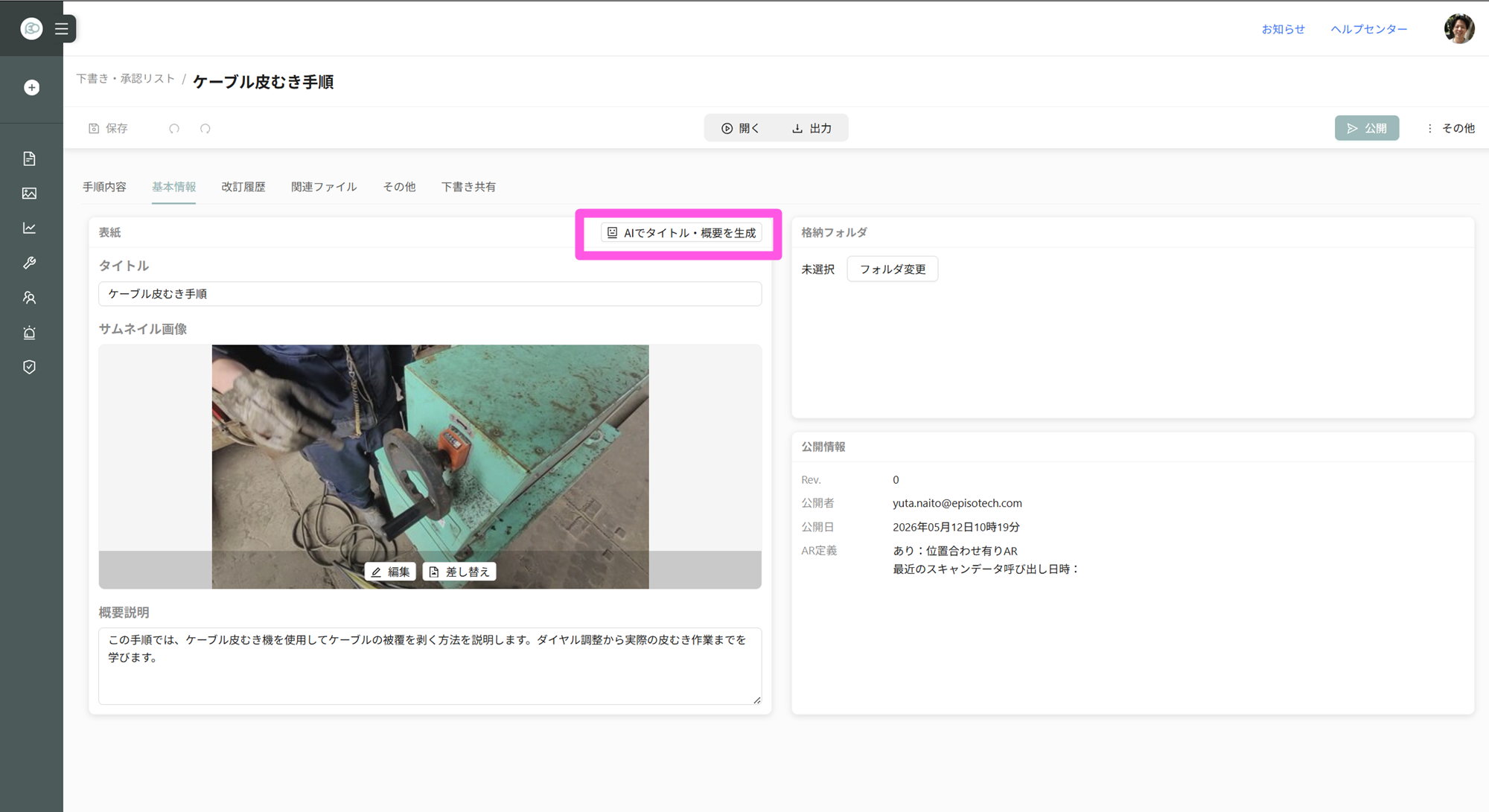
Task: Click the 未選択 folder status text
Action: 817,269
